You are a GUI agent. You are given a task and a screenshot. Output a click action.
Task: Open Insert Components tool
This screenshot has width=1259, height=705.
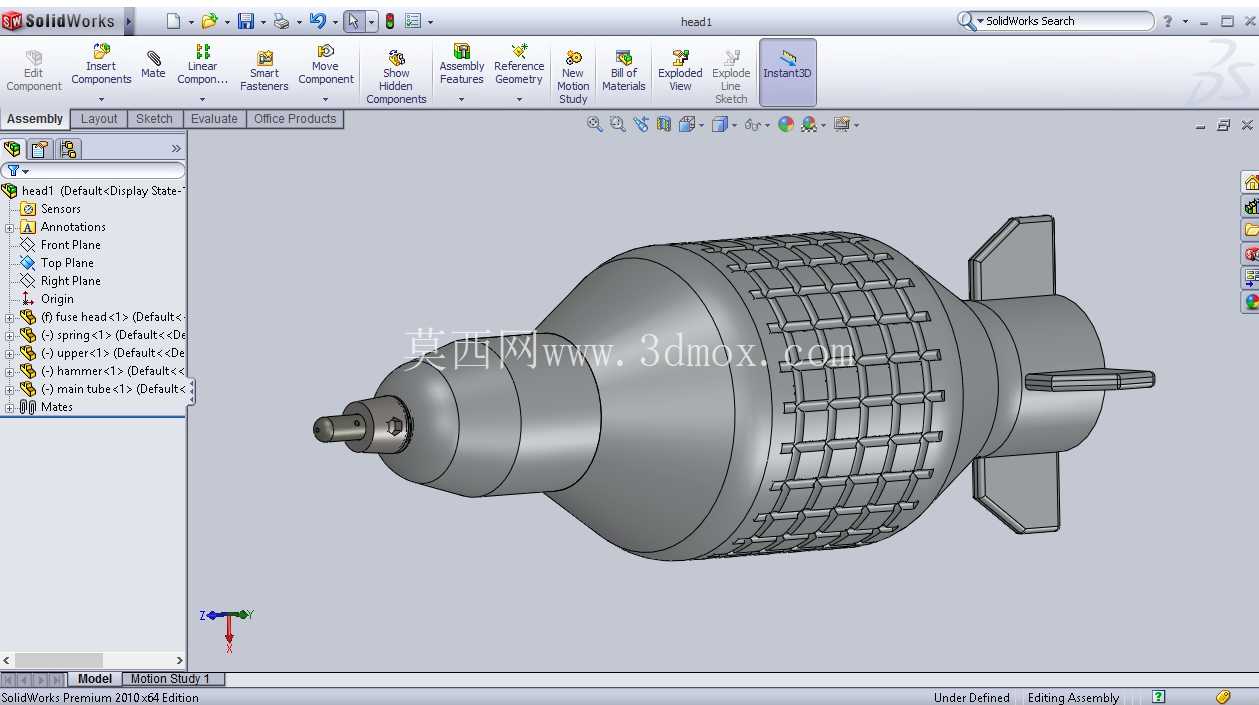101,65
